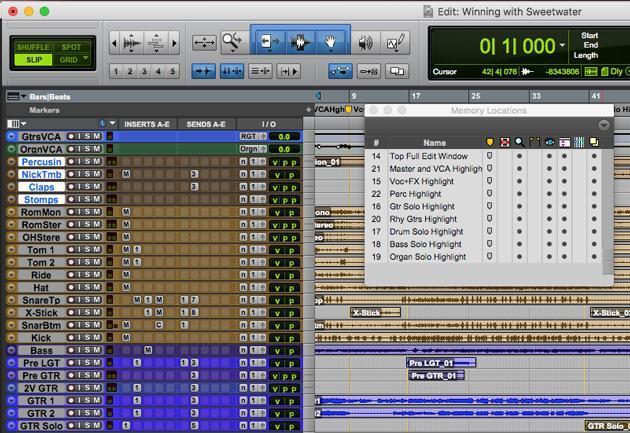Select zoom preset 5
Viewport: 630px width, 433px height.
[x=172, y=71]
